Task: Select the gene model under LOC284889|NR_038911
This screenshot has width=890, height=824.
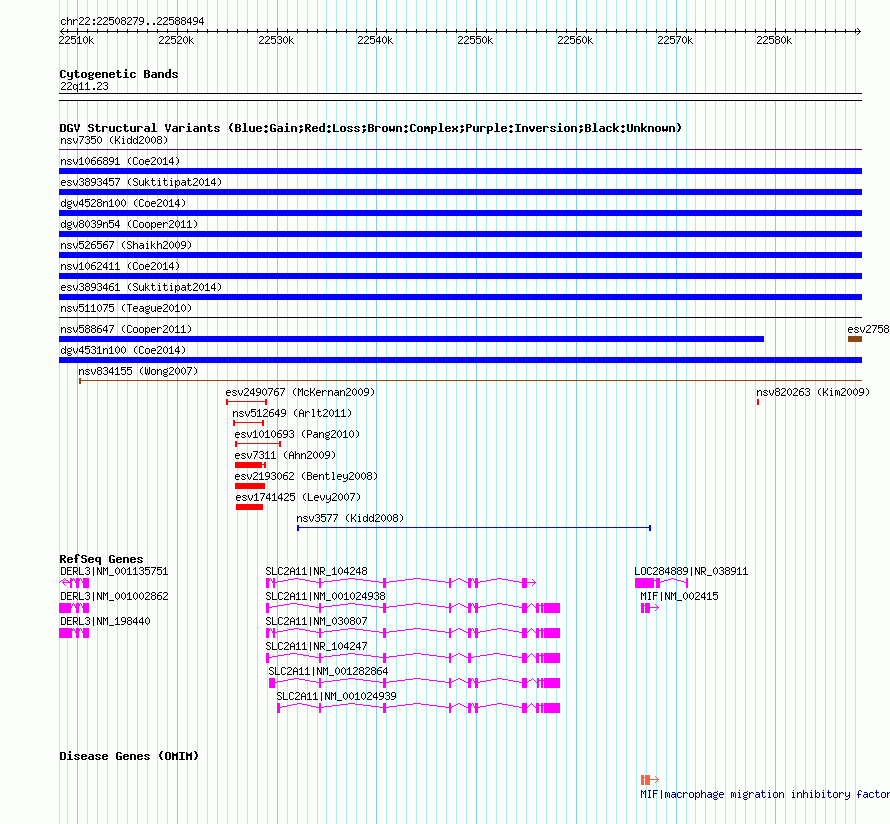Action: pos(662,583)
